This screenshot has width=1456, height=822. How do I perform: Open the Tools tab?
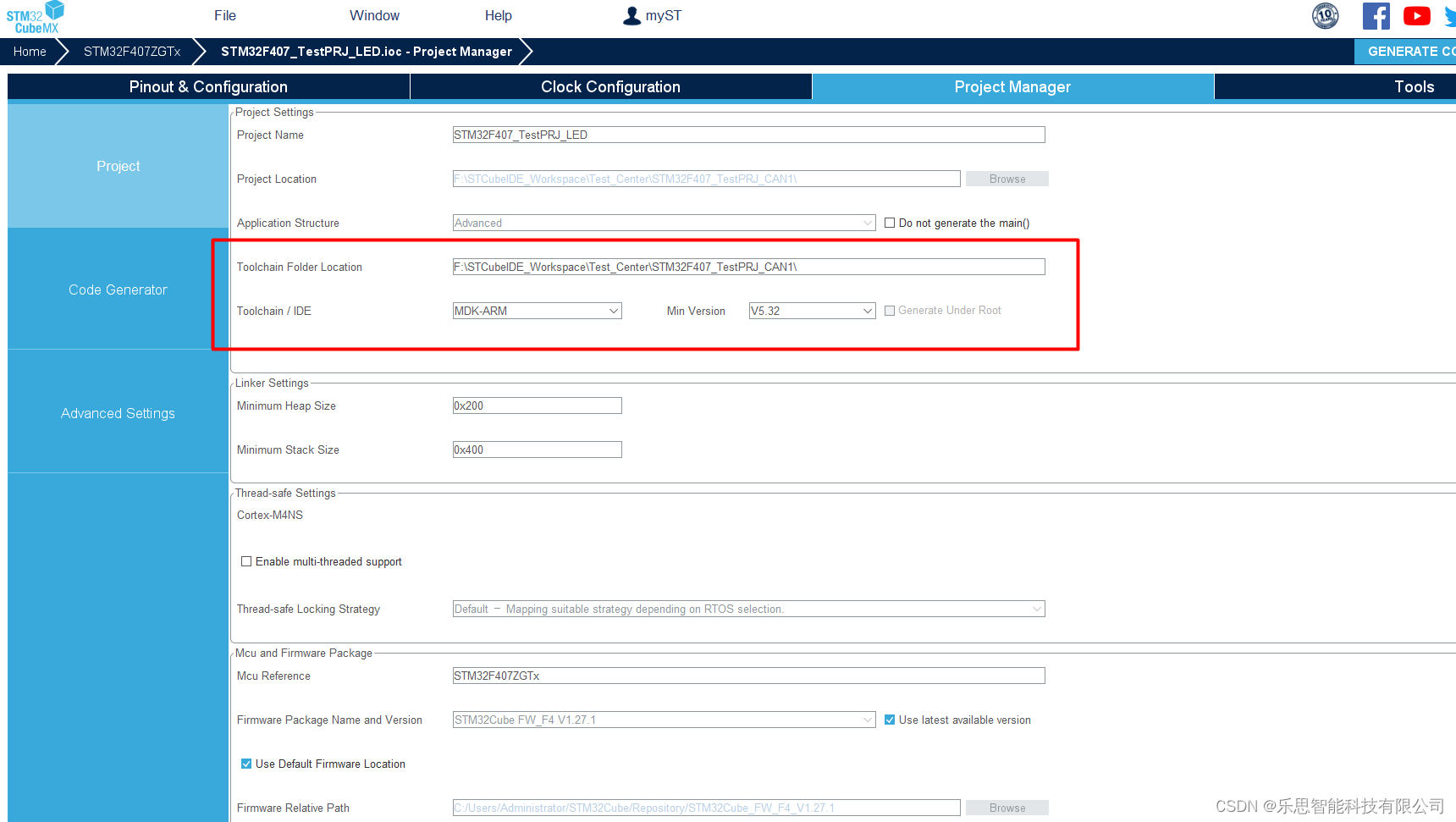pyautogui.click(x=1414, y=86)
